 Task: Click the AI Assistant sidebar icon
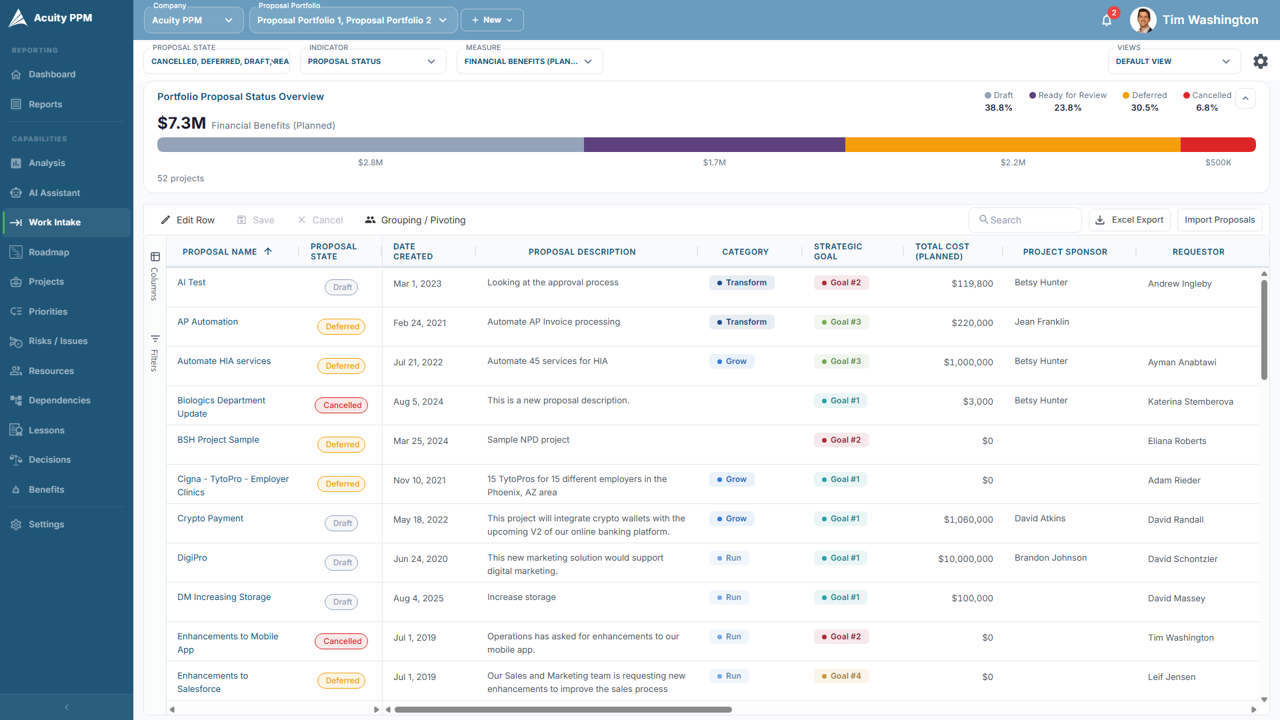(x=16, y=193)
